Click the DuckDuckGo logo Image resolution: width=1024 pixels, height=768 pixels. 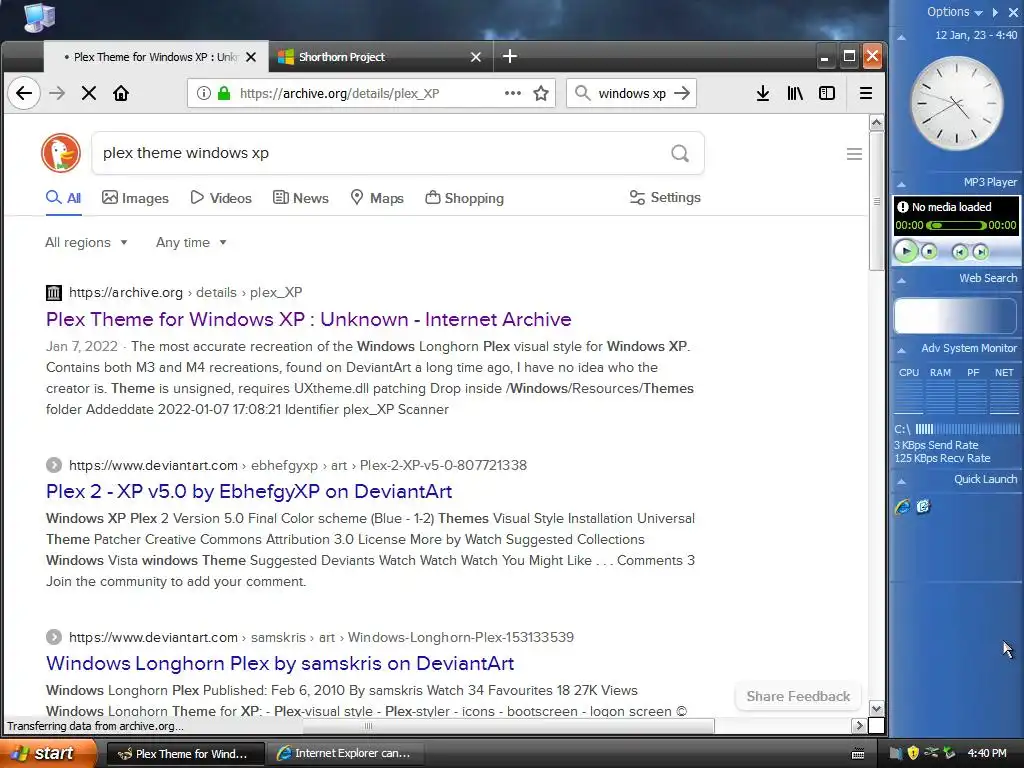pyautogui.click(x=61, y=153)
